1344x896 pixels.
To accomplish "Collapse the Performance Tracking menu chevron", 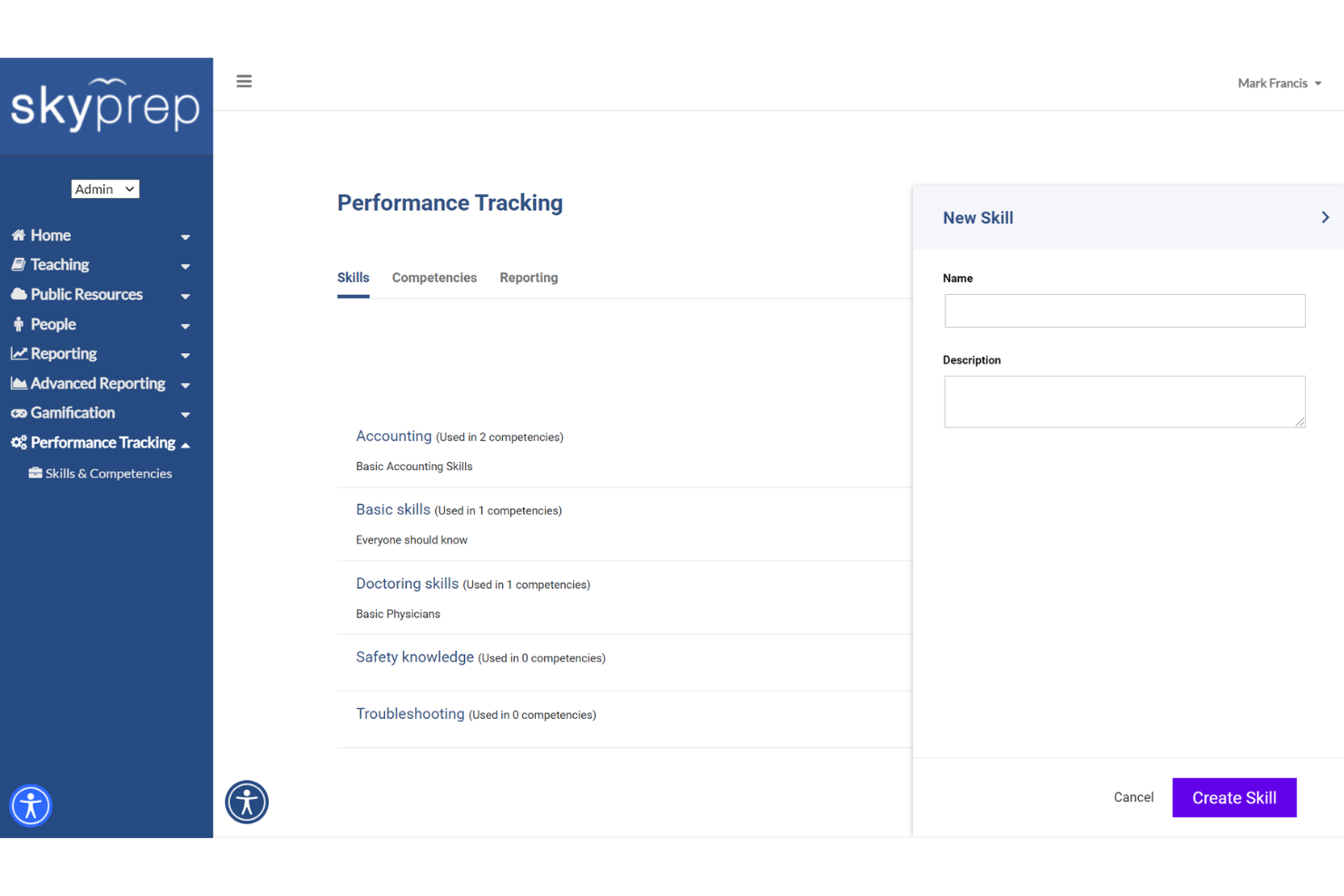I will pos(186,444).
